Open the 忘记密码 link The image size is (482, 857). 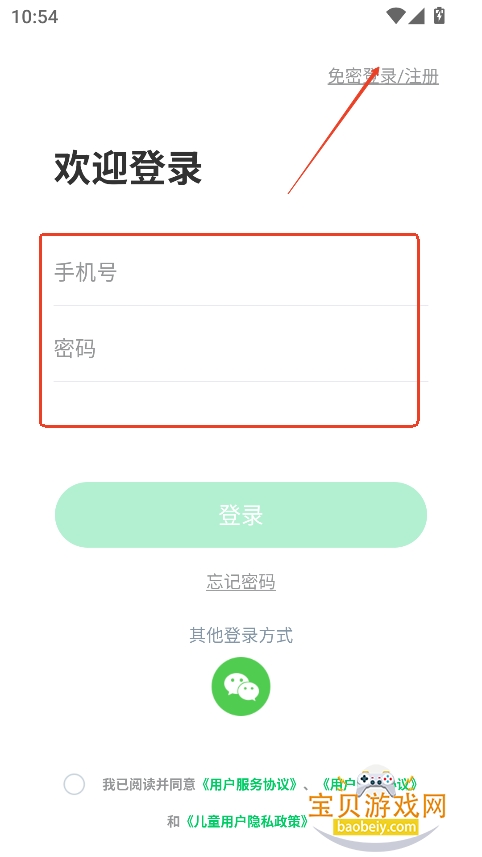pos(240,582)
